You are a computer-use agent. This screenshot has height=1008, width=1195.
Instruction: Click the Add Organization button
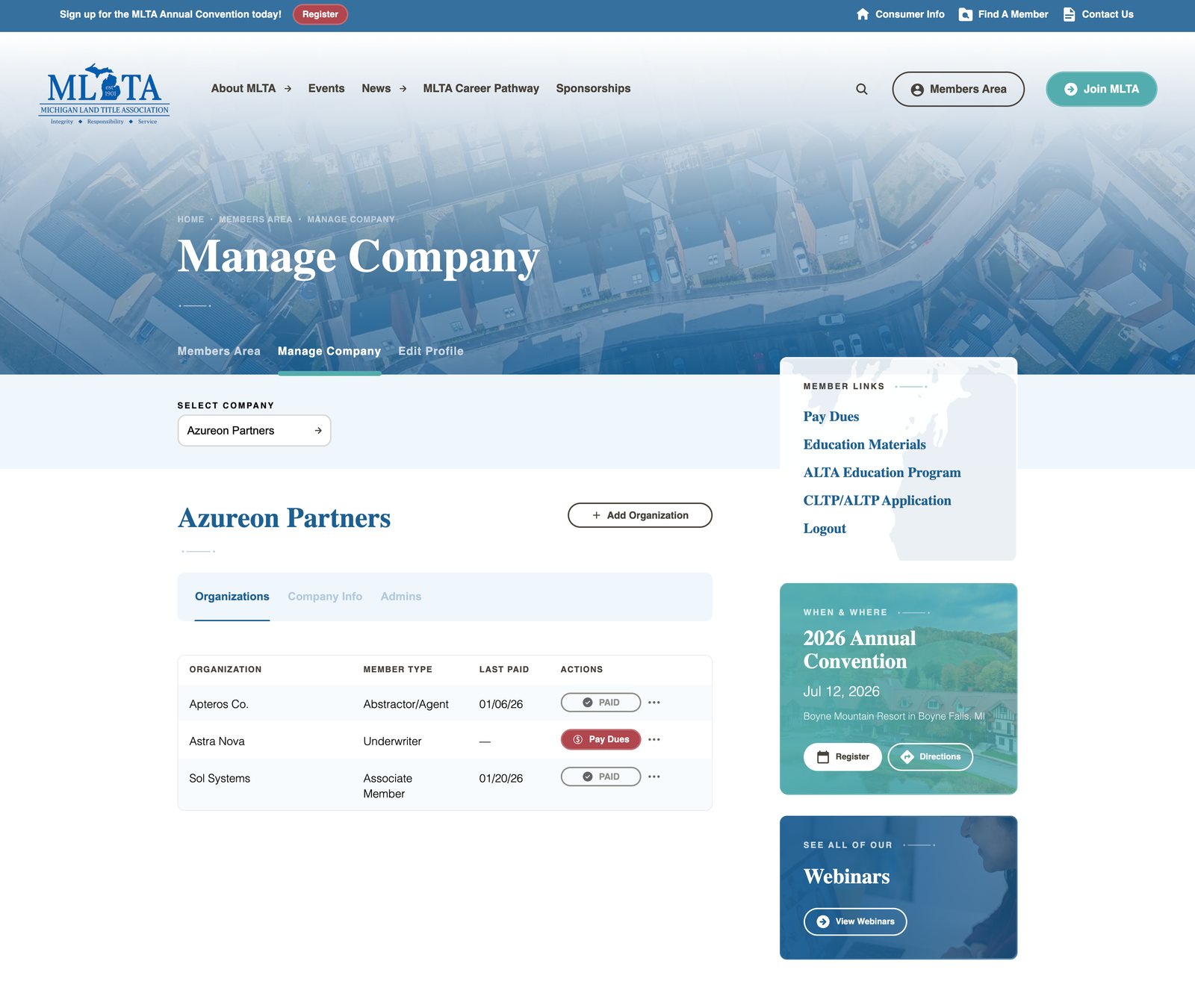point(640,515)
